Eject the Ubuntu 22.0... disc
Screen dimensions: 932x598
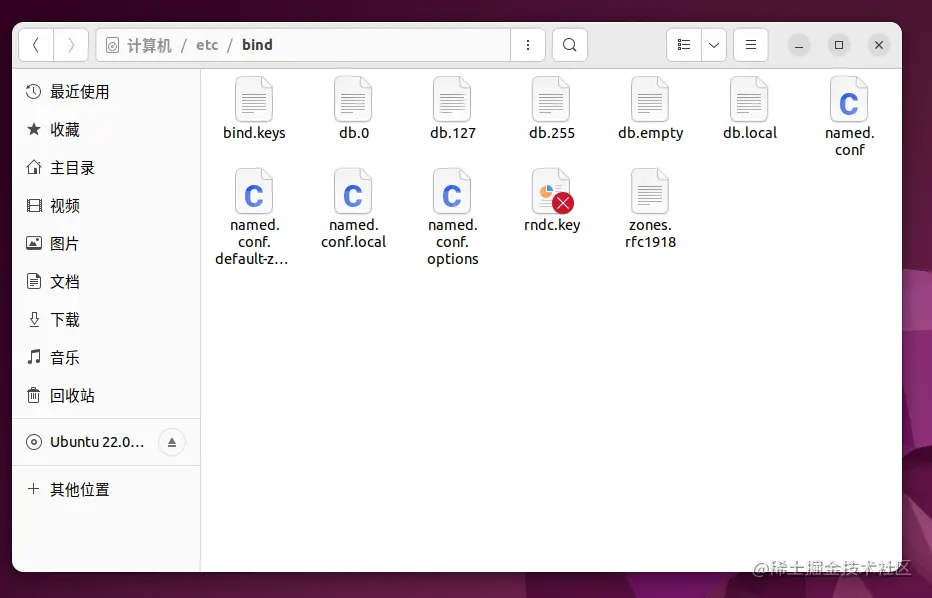pos(172,442)
